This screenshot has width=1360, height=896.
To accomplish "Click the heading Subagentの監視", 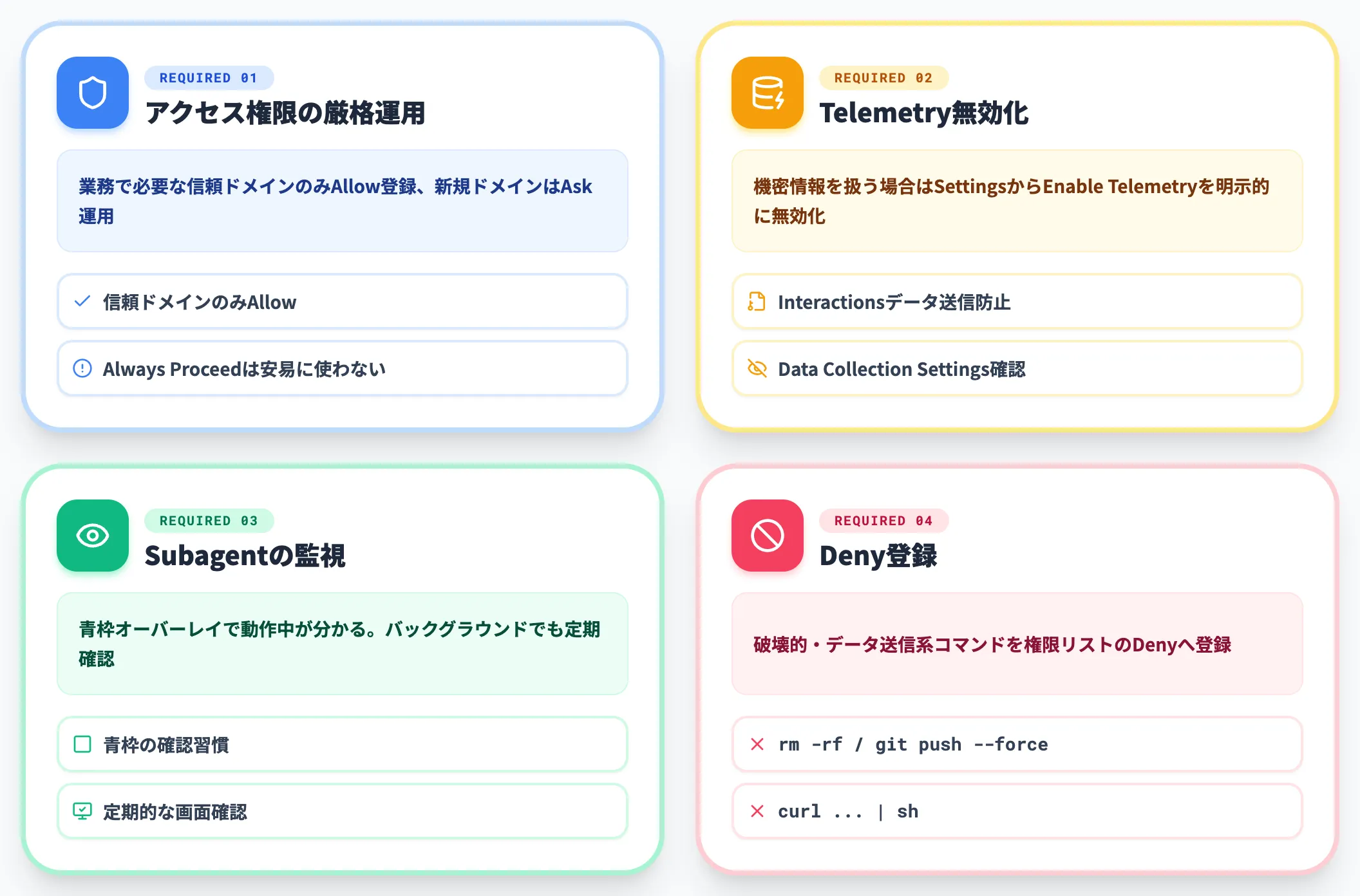I will pyautogui.click(x=245, y=555).
